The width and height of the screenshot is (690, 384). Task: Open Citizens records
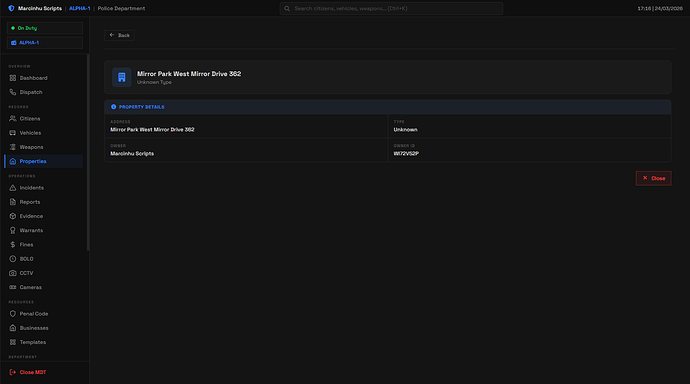(x=44, y=118)
